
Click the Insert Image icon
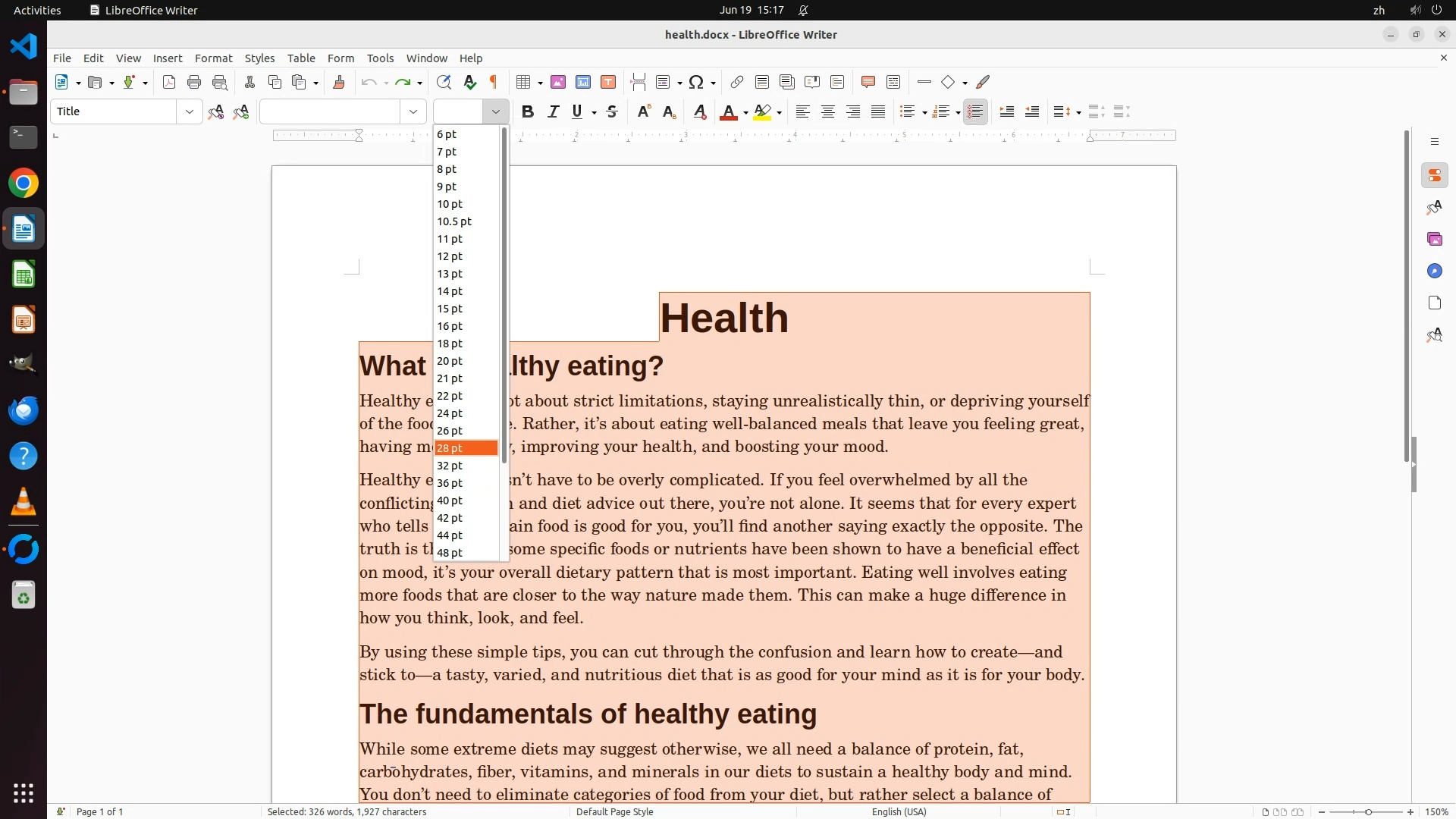click(x=558, y=83)
